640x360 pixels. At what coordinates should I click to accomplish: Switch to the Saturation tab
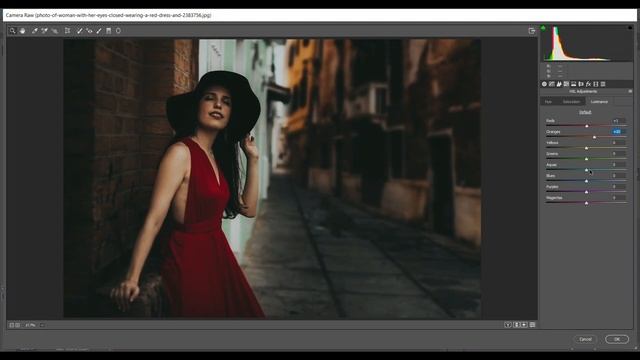click(x=571, y=102)
